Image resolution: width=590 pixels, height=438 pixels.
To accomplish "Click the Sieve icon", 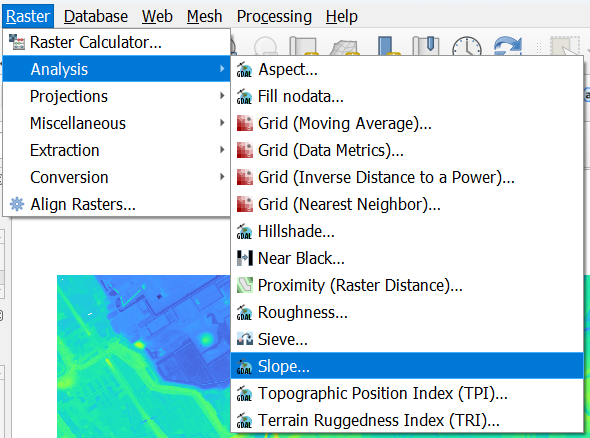I will pyautogui.click(x=245, y=339).
